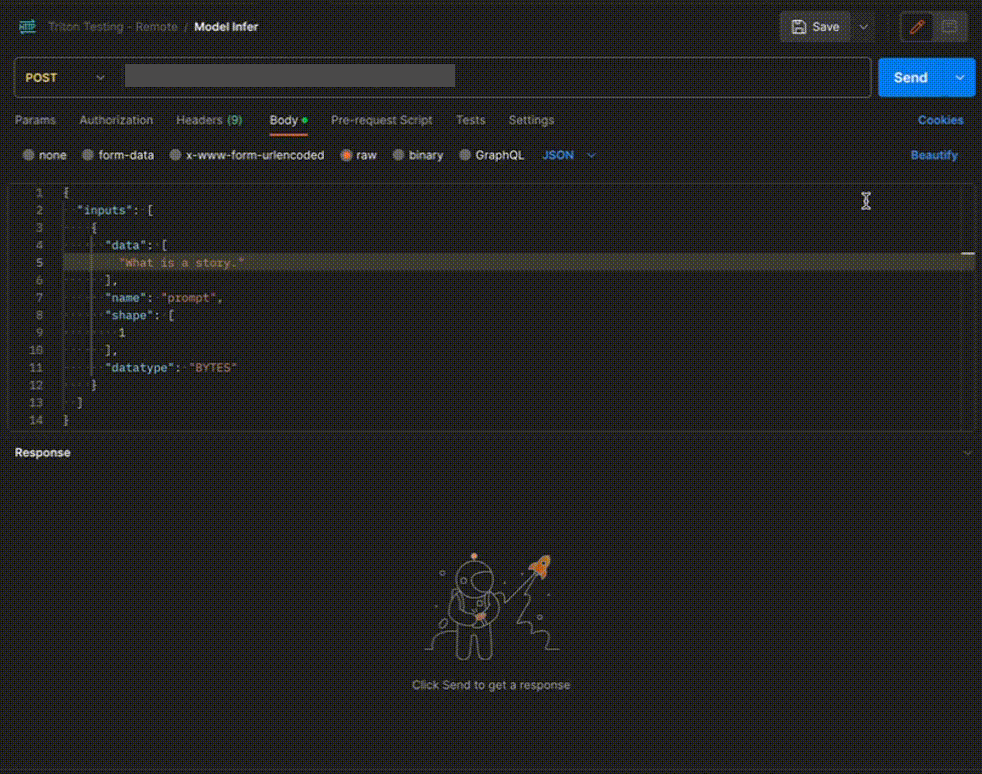Choose the form-data body option
This screenshot has height=774, width=982.
tap(89, 156)
